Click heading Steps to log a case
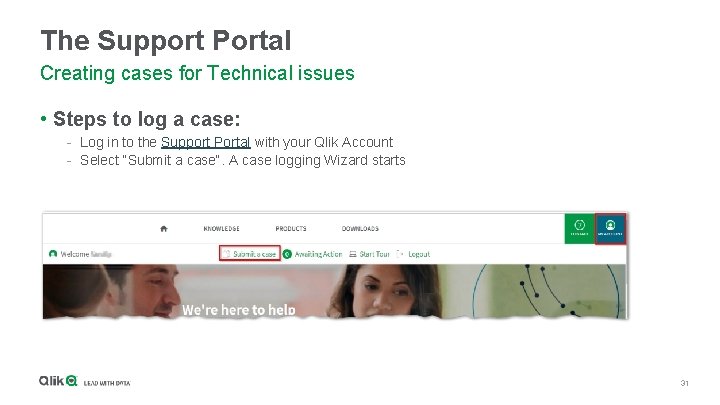720x405 pixels. coord(146,119)
